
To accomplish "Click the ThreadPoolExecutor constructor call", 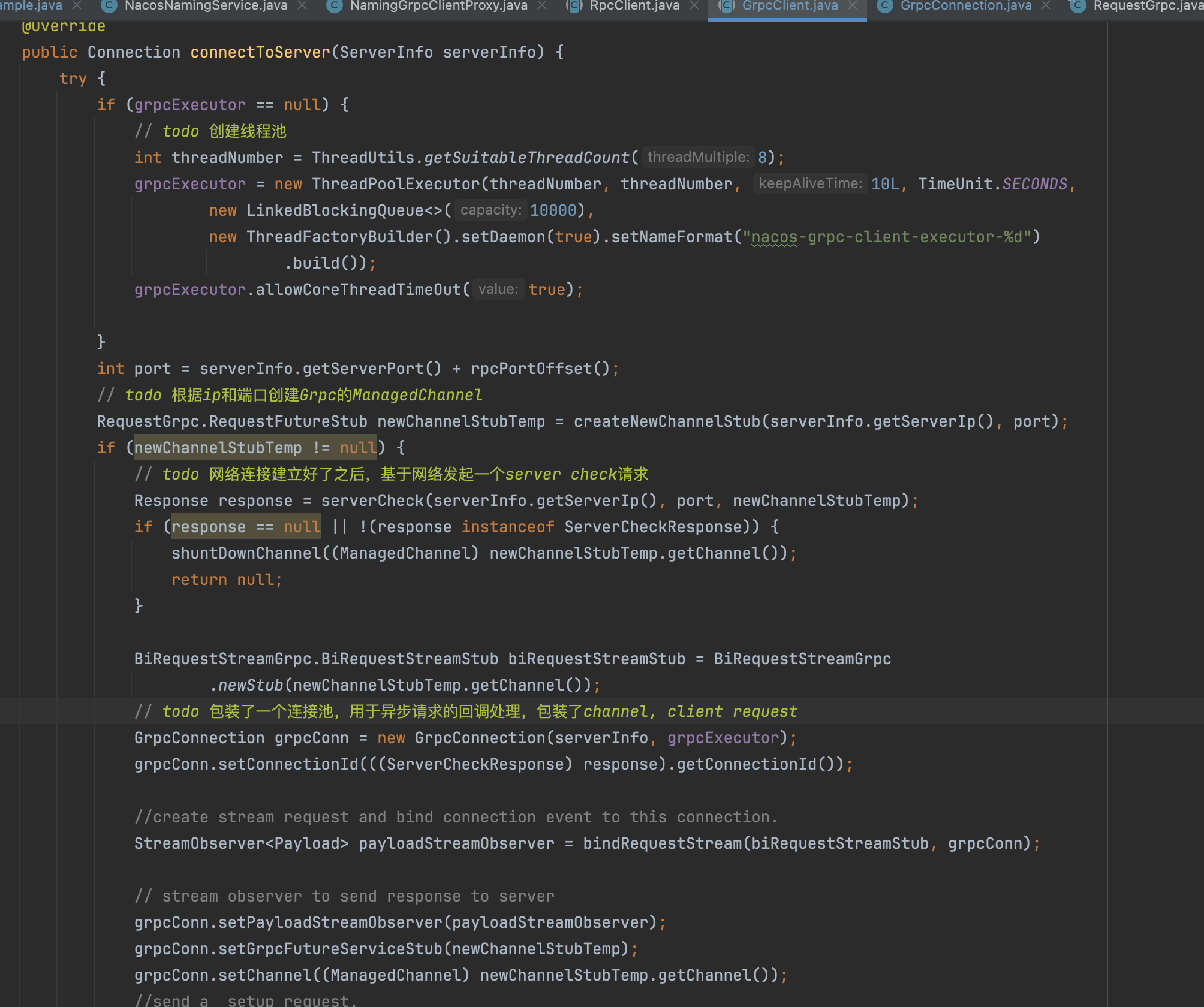I will (x=396, y=184).
